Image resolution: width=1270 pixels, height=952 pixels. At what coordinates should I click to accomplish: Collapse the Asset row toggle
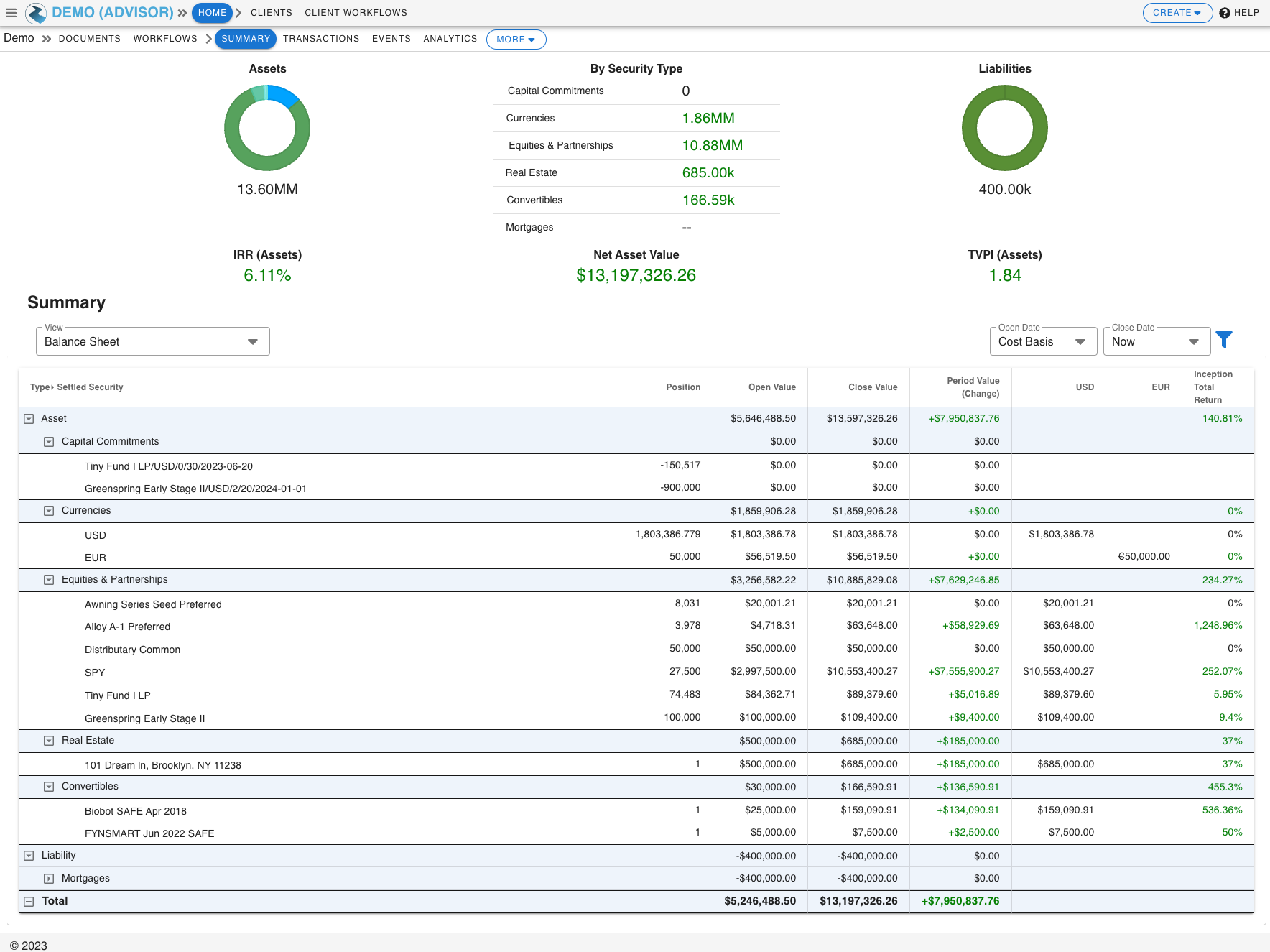[29, 419]
